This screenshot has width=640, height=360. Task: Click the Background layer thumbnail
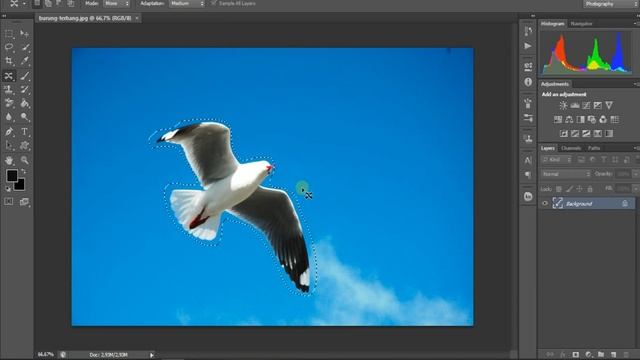(558, 203)
